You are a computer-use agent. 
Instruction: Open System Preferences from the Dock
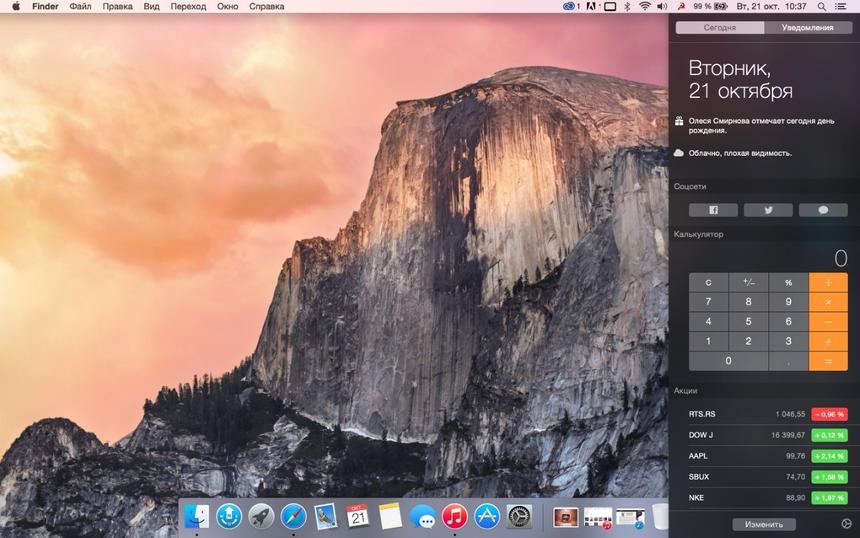[519, 516]
